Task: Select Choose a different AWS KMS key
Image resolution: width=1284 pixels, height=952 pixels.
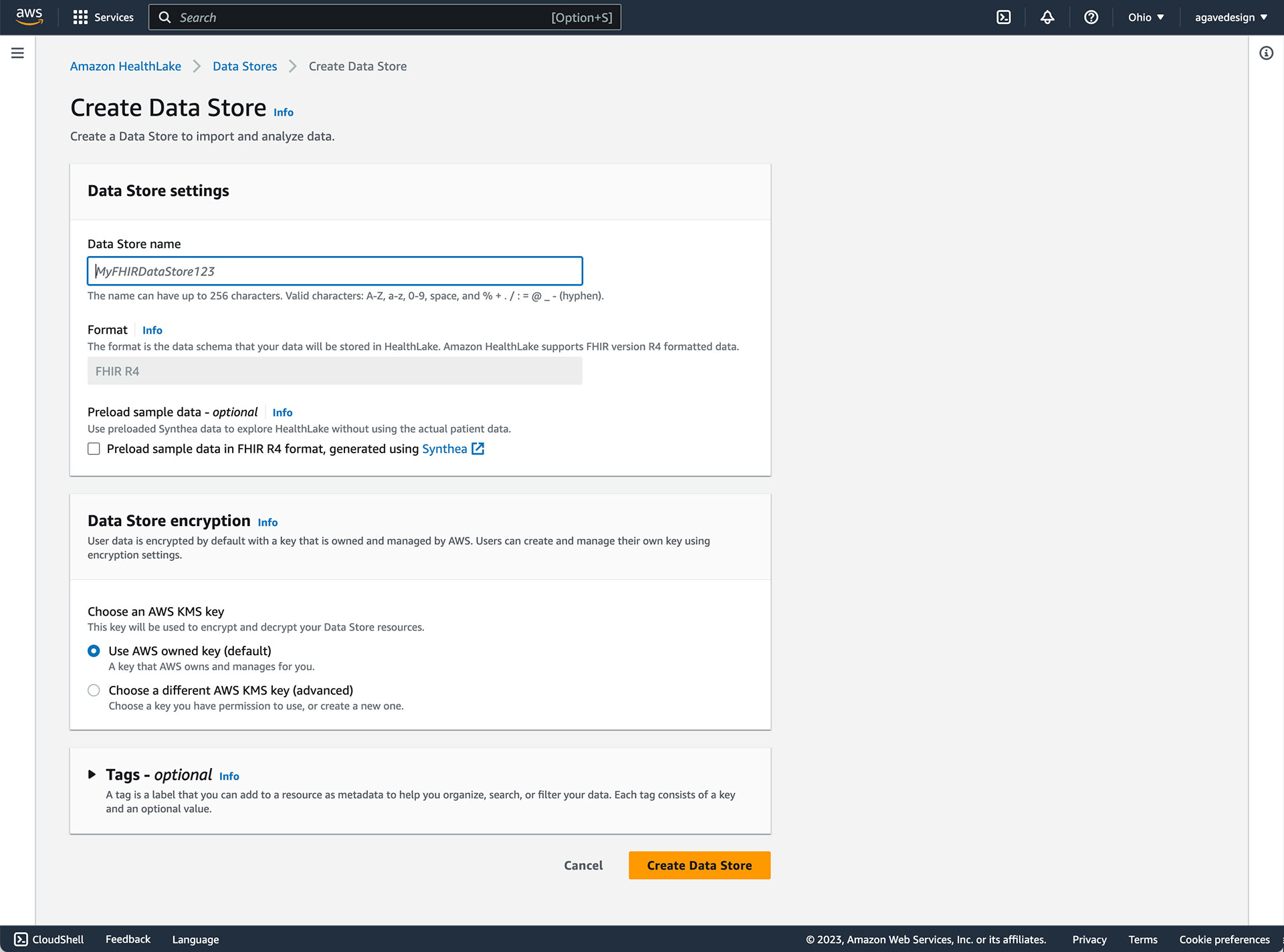Action: [94, 690]
